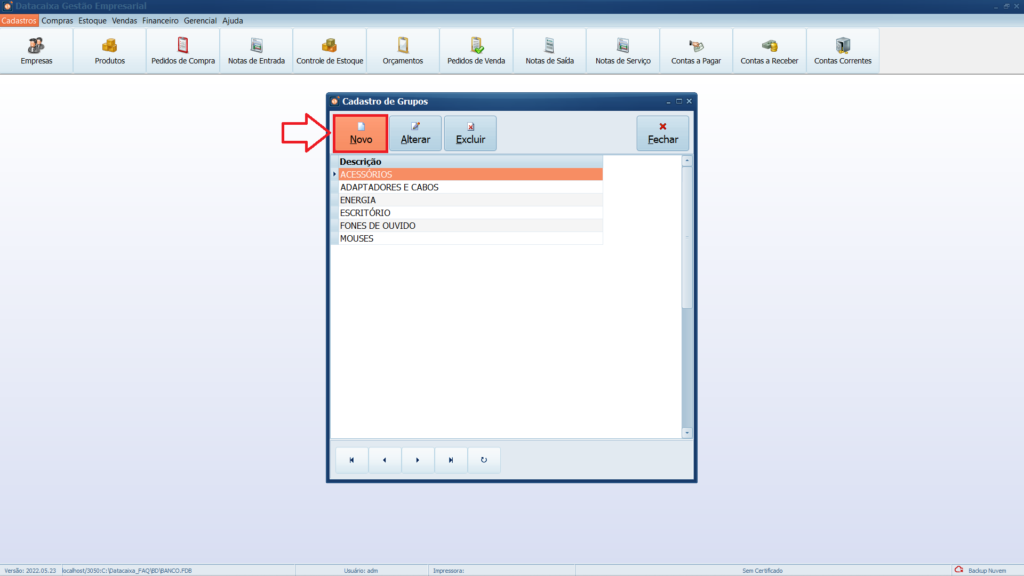Click scrollbar up arrow in groups list
Image resolution: width=1024 pixels, height=576 pixels.
(x=686, y=161)
